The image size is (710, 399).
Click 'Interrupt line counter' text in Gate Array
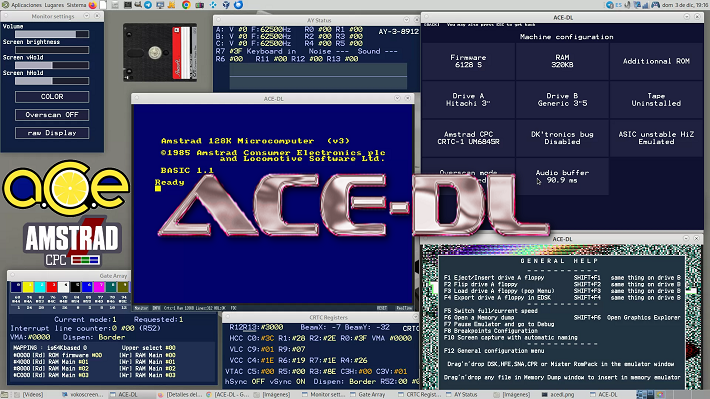pyautogui.click(x=61, y=328)
